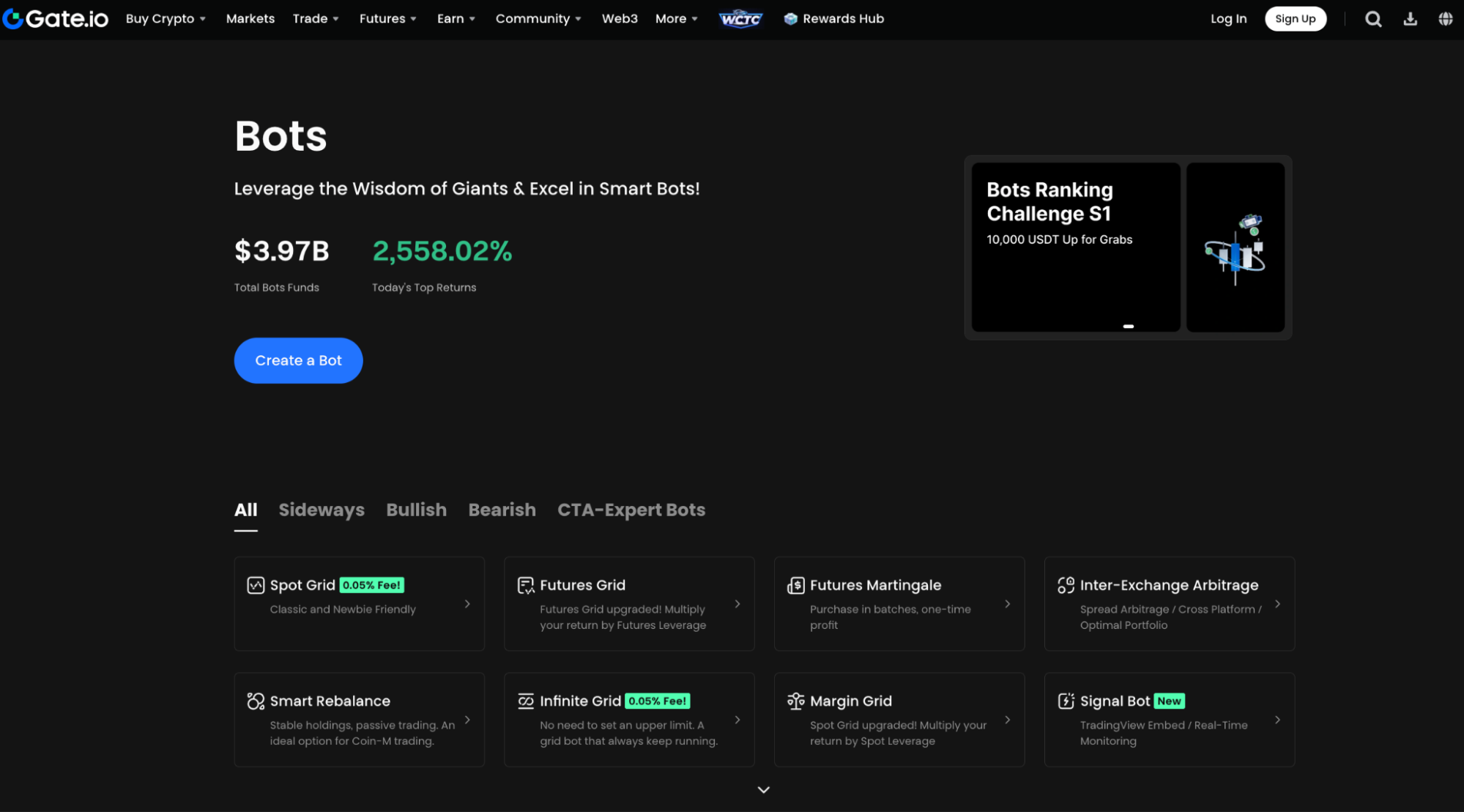Click the Signal Bot icon
Screen dimensions: 1464x812
1066,701
